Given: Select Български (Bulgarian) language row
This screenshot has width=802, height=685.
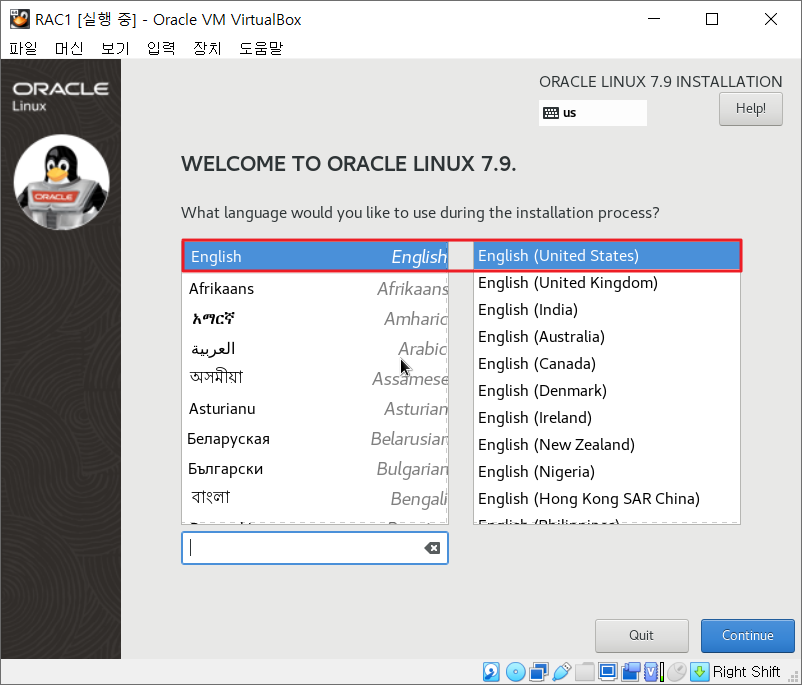Looking at the screenshot, I should 315,469.
